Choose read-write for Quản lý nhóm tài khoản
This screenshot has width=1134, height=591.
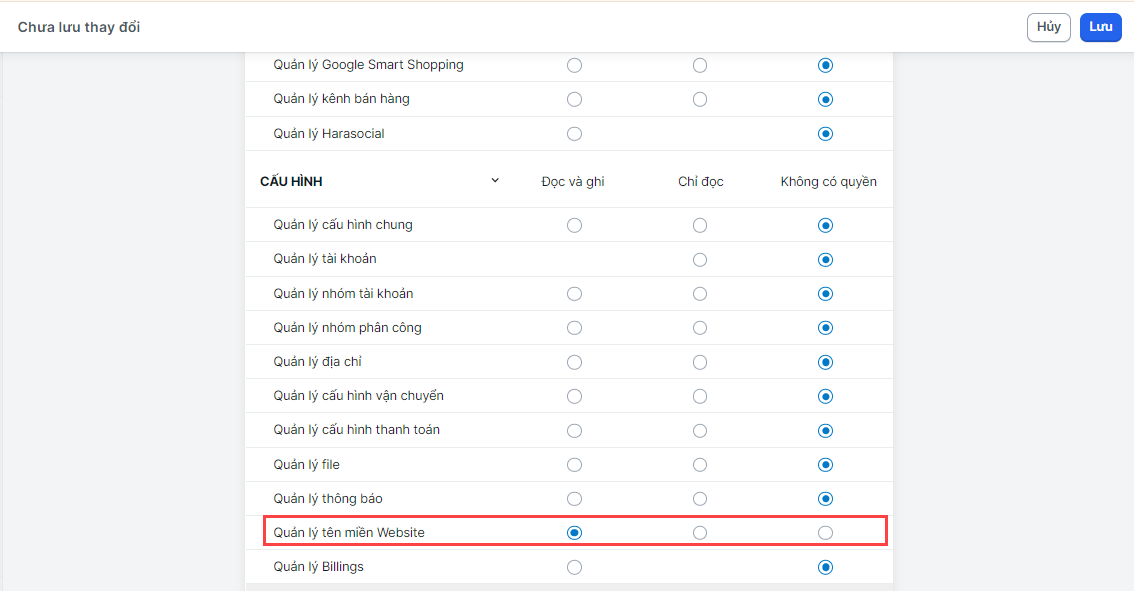click(574, 294)
